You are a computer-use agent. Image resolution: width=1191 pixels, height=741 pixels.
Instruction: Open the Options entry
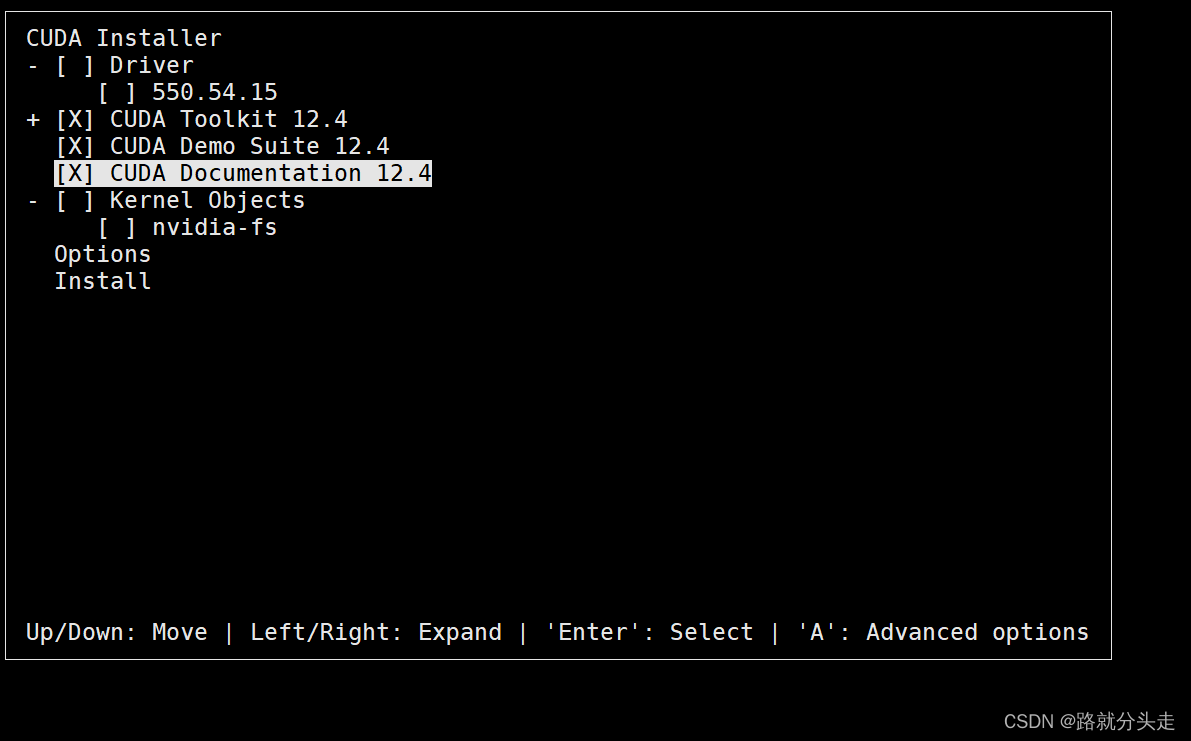[x=102, y=255]
